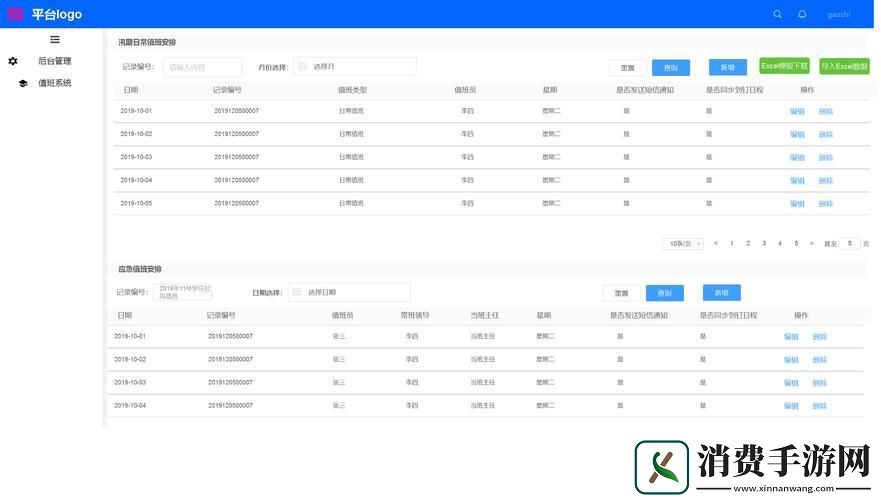The width and height of the screenshot is (881, 500).
Task: Collapse the sidebar with the hamburger icon
Action: 55,40
